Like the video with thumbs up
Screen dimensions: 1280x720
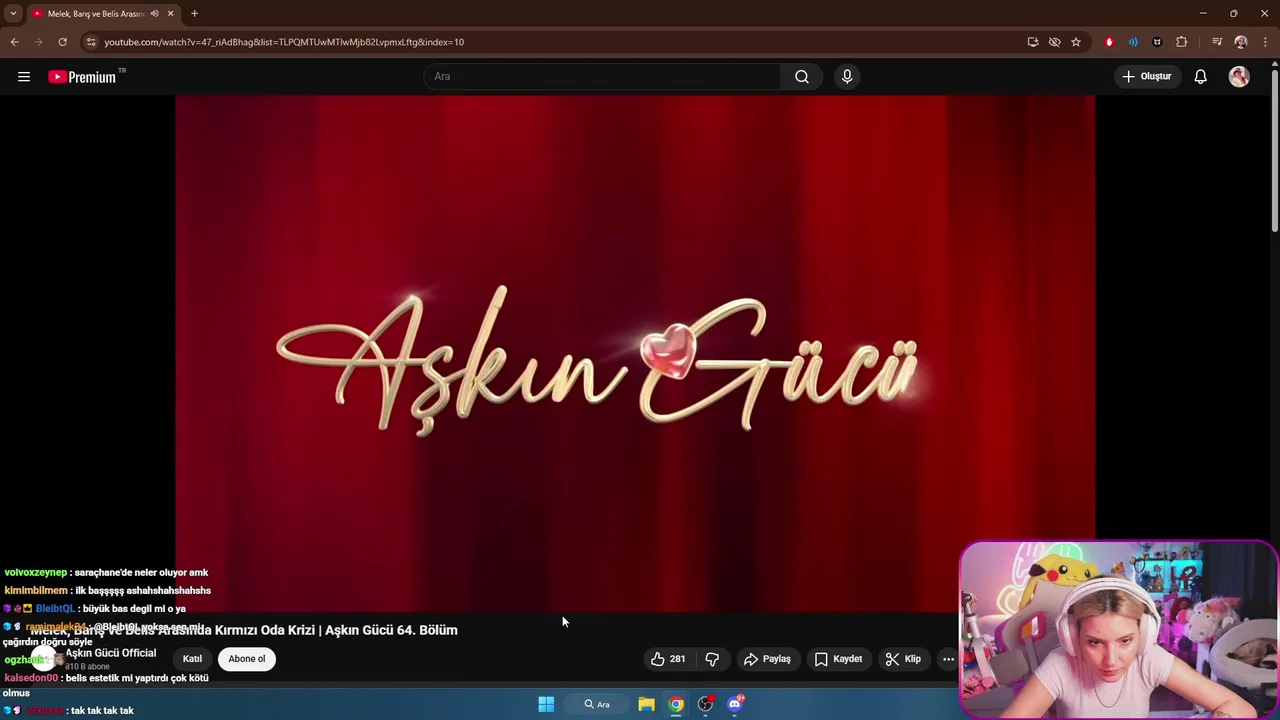coord(668,659)
